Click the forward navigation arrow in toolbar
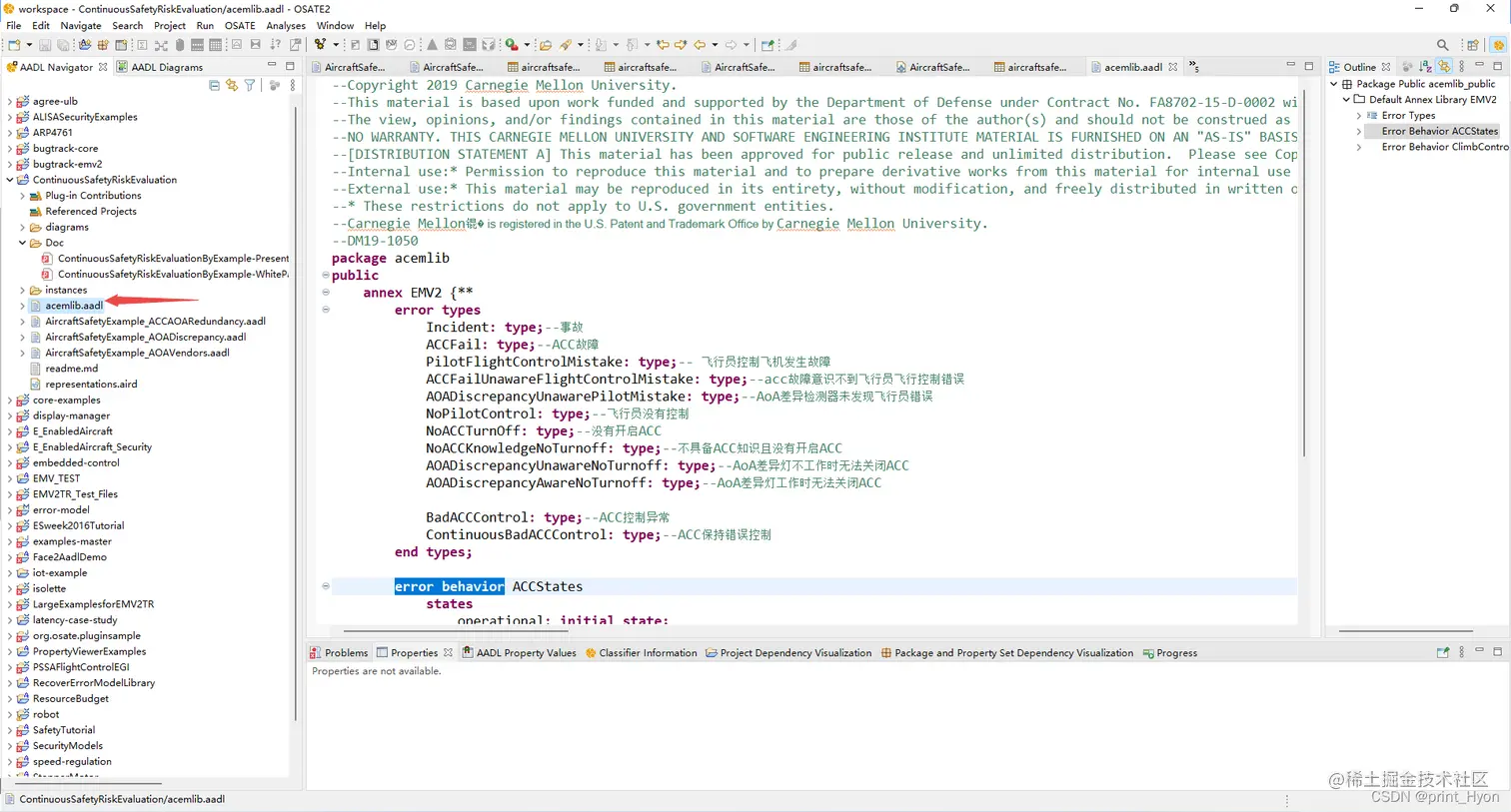 (732, 45)
